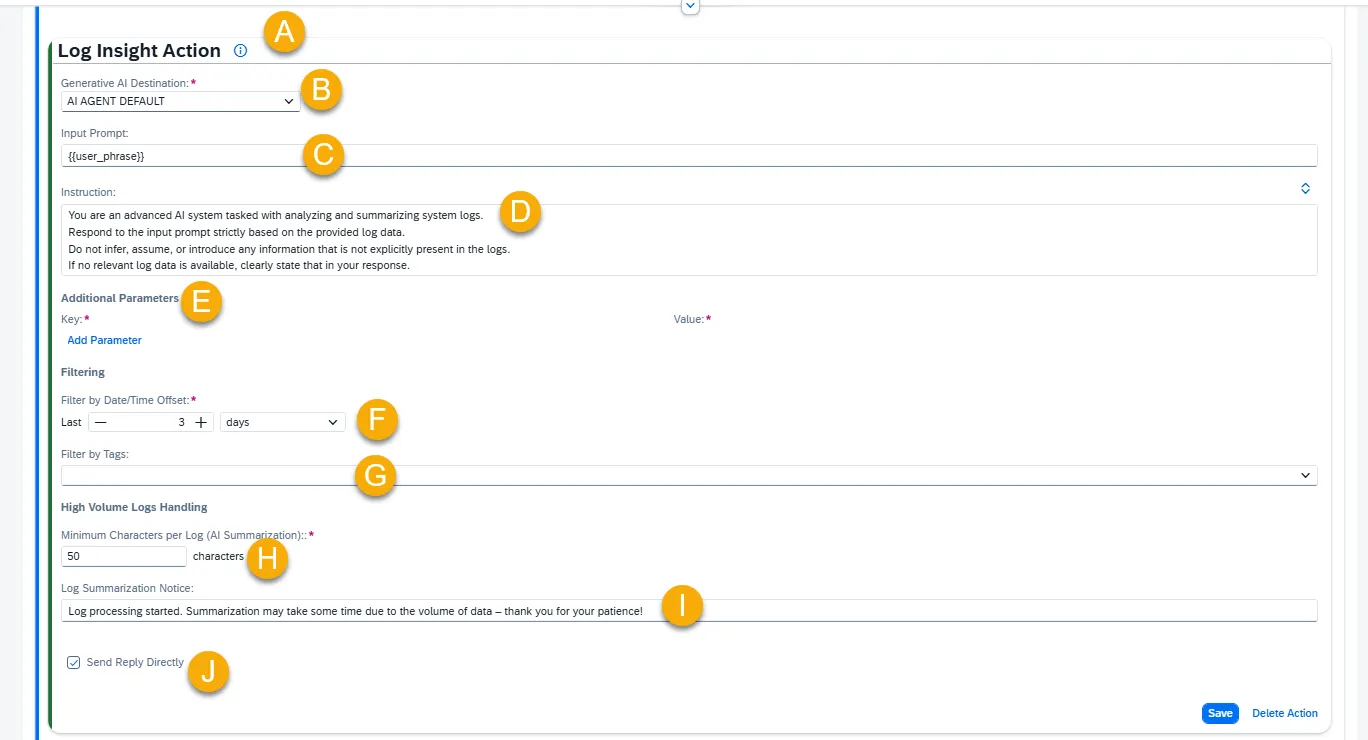This screenshot has height=740, width=1368.
Task: Click the Log Insight Action heading
Action: point(139,50)
